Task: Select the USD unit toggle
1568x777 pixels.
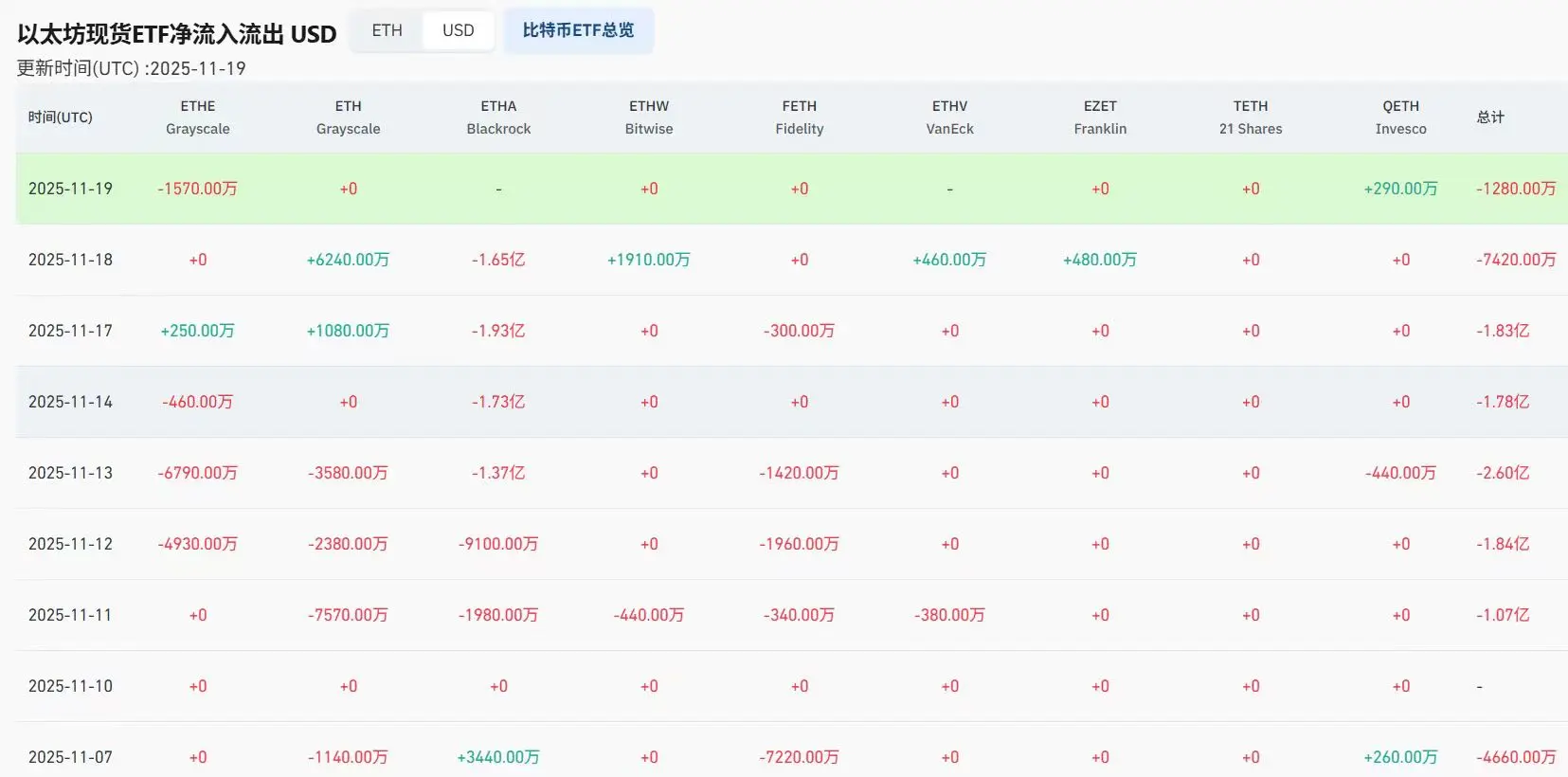Action: pos(459,30)
